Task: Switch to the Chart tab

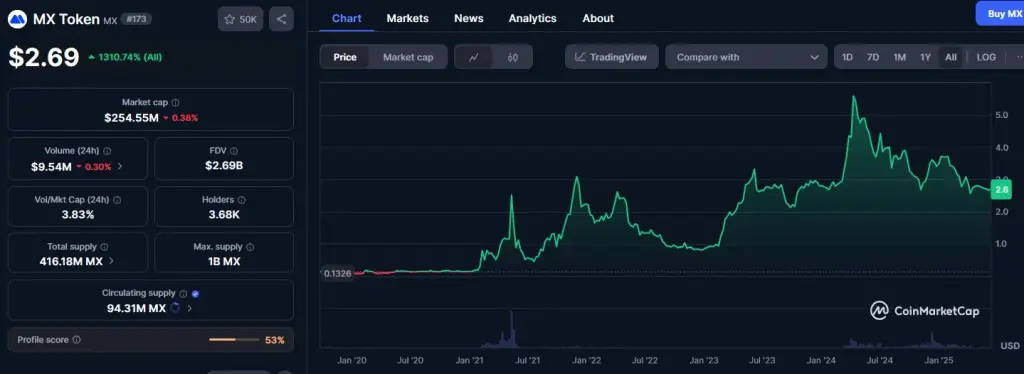Action: point(346,18)
